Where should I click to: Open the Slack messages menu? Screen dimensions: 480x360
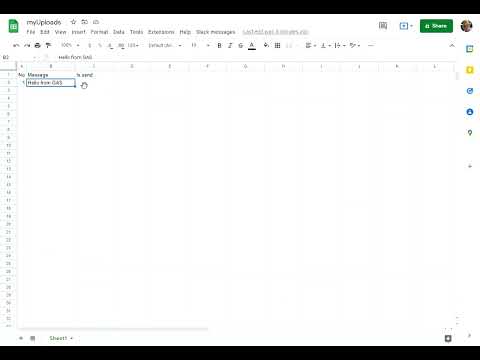[216, 32]
